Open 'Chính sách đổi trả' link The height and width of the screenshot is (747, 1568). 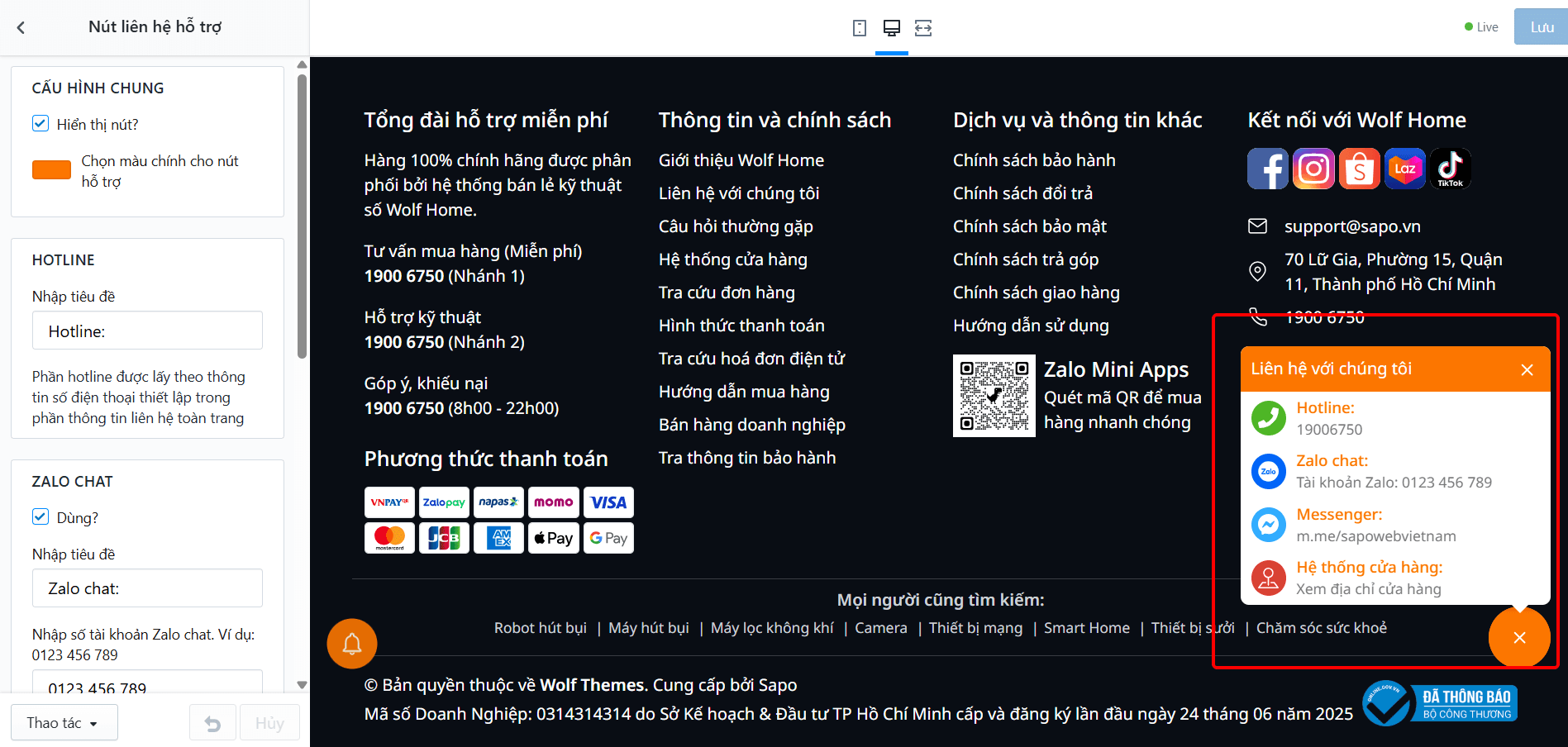[1022, 193]
